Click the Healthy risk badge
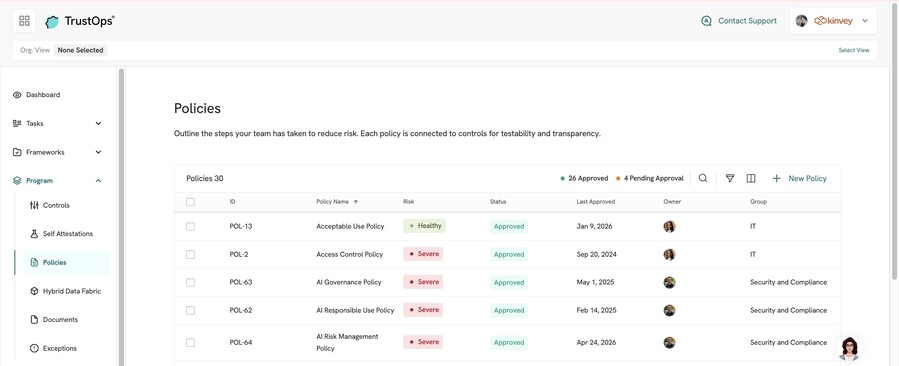This screenshot has width=899, height=366. 424,226
